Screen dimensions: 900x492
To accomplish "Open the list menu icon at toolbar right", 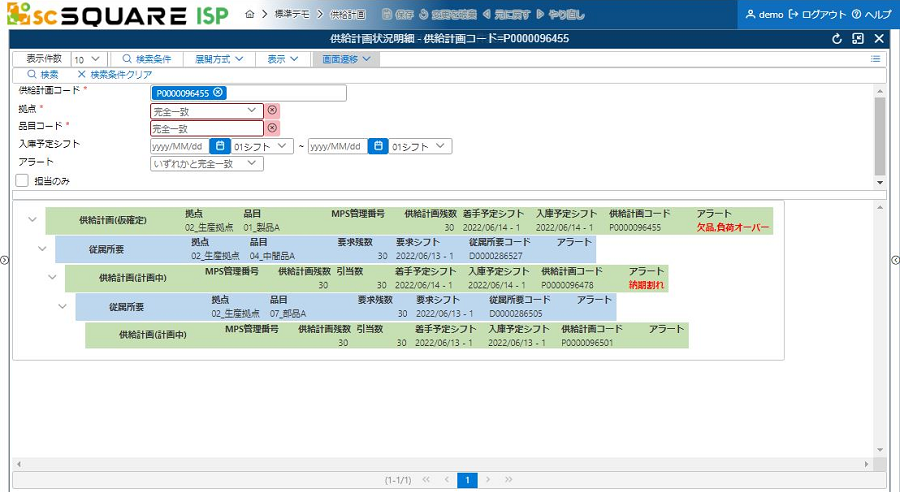I will pyautogui.click(x=875, y=59).
